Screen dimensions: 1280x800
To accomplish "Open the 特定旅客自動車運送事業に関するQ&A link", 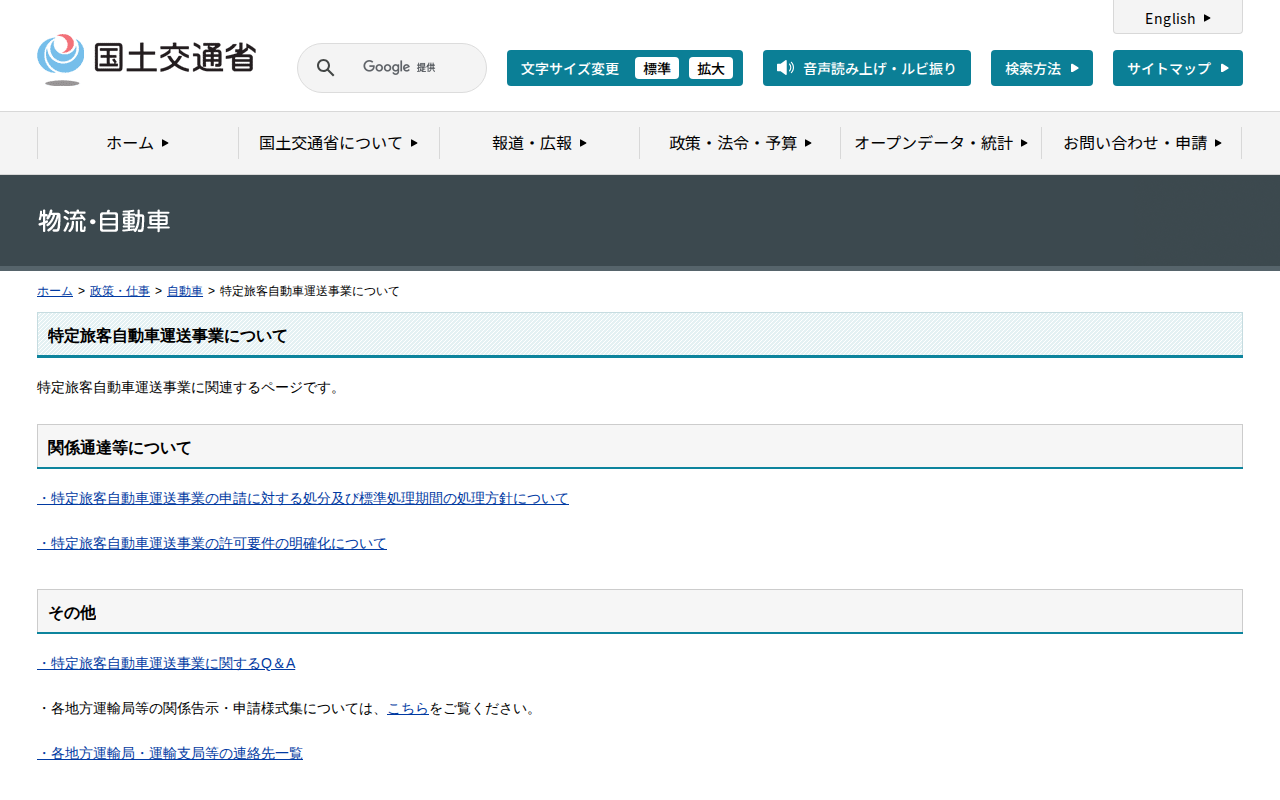I will [166, 663].
